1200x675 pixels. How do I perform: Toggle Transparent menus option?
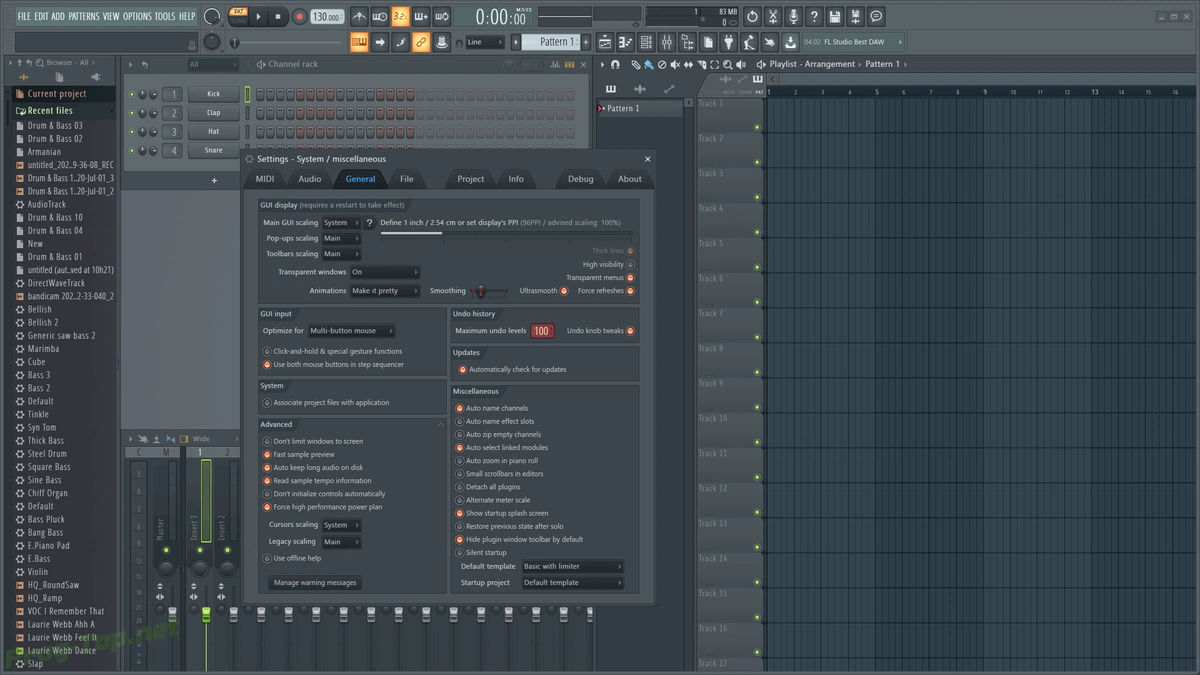pyautogui.click(x=630, y=278)
